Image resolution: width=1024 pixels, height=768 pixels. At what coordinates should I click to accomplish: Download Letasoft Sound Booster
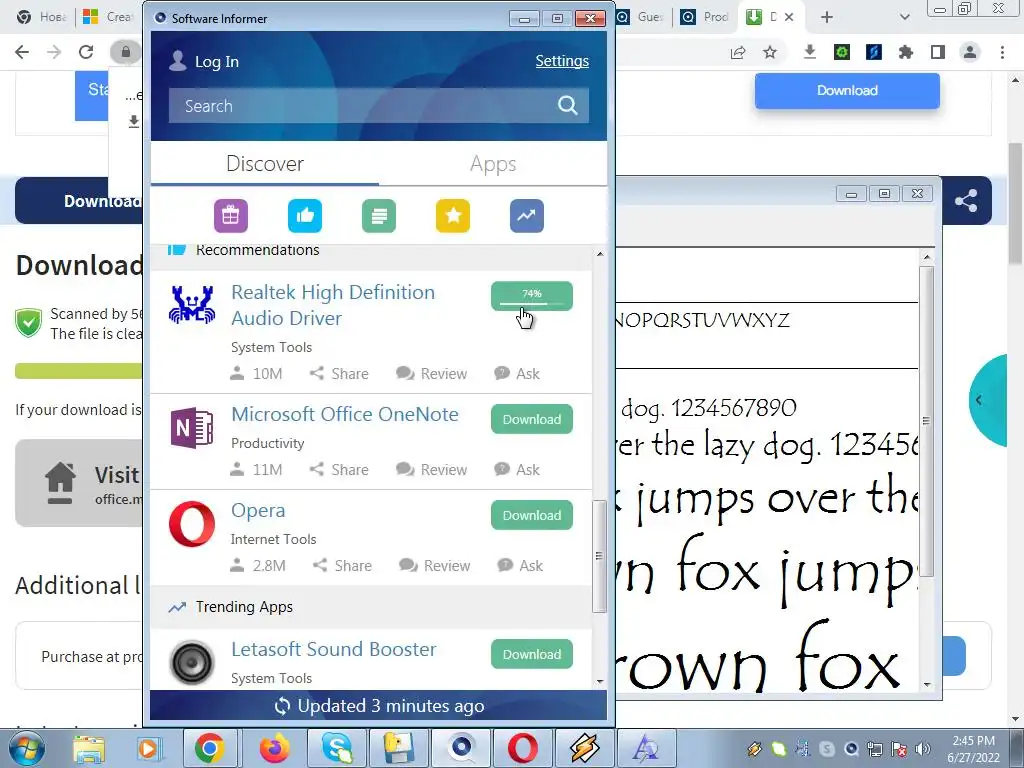tap(532, 654)
